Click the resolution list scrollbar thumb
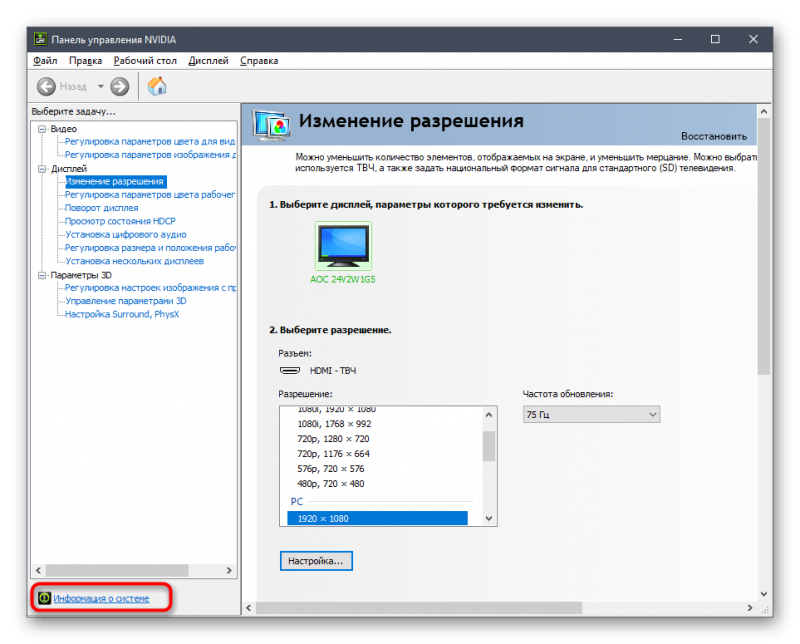Image resolution: width=800 pixels, height=644 pixels. [x=489, y=446]
